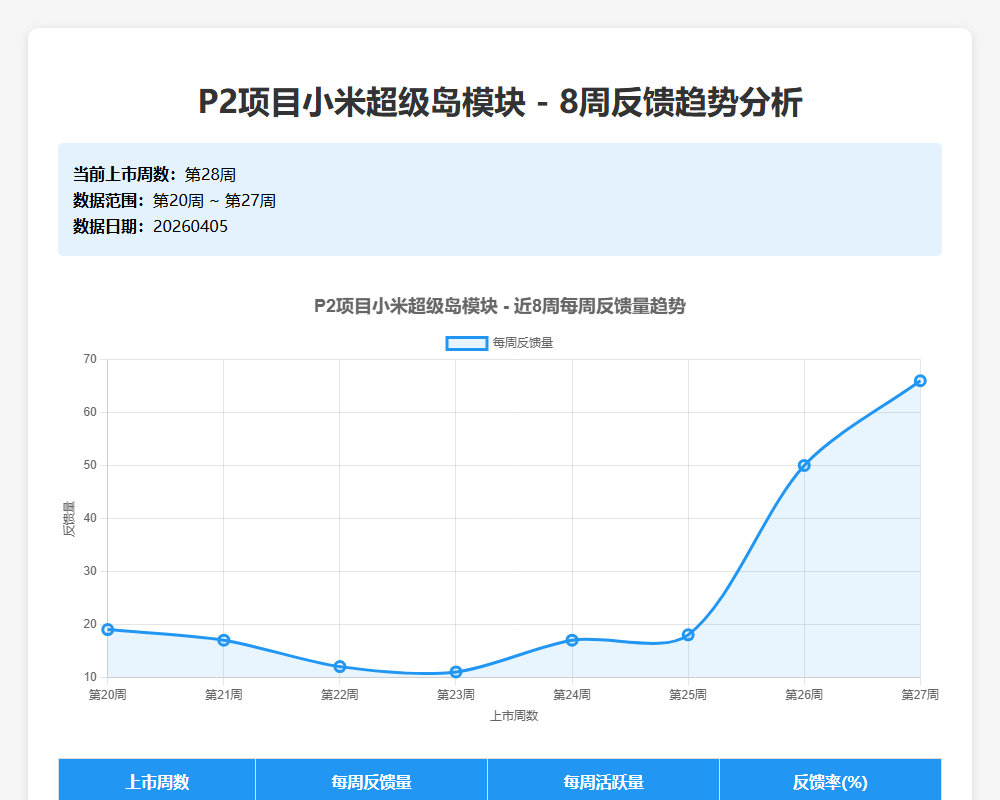Click x-axis label 第23周
Screen dimensions: 1000x800
pyautogui.click(x=456, y=695)
